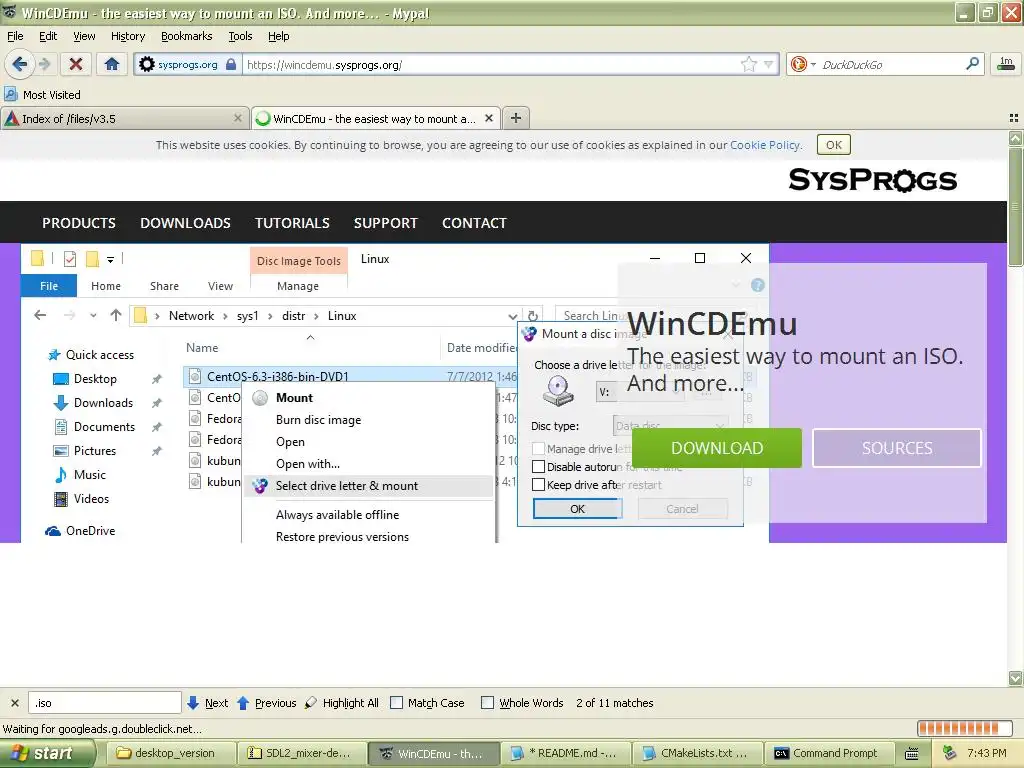
Task: Click the tab groups icon
Action: (1014, 118)
